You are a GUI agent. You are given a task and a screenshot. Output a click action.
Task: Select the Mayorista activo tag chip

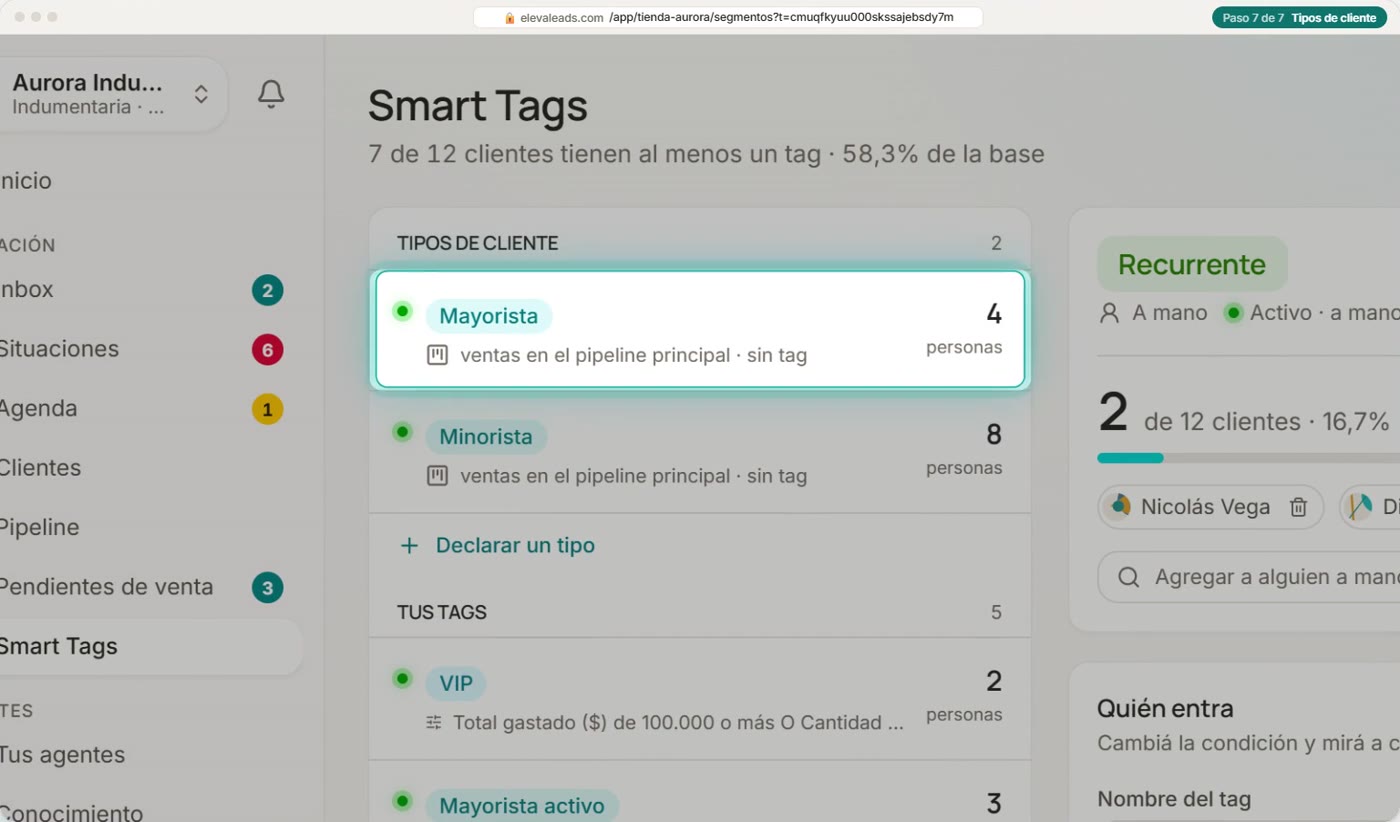522,806
